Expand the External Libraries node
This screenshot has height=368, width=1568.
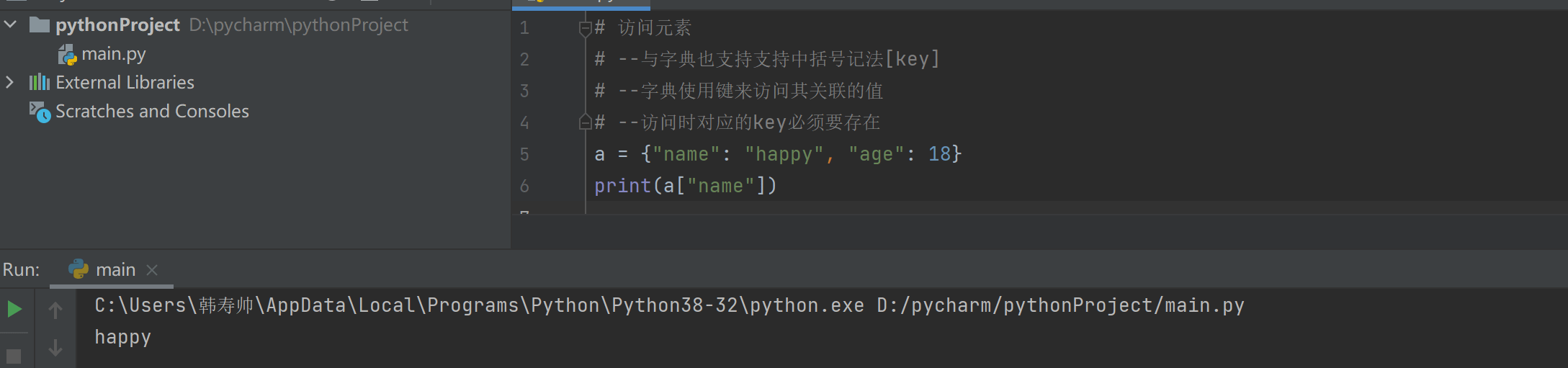10,82
